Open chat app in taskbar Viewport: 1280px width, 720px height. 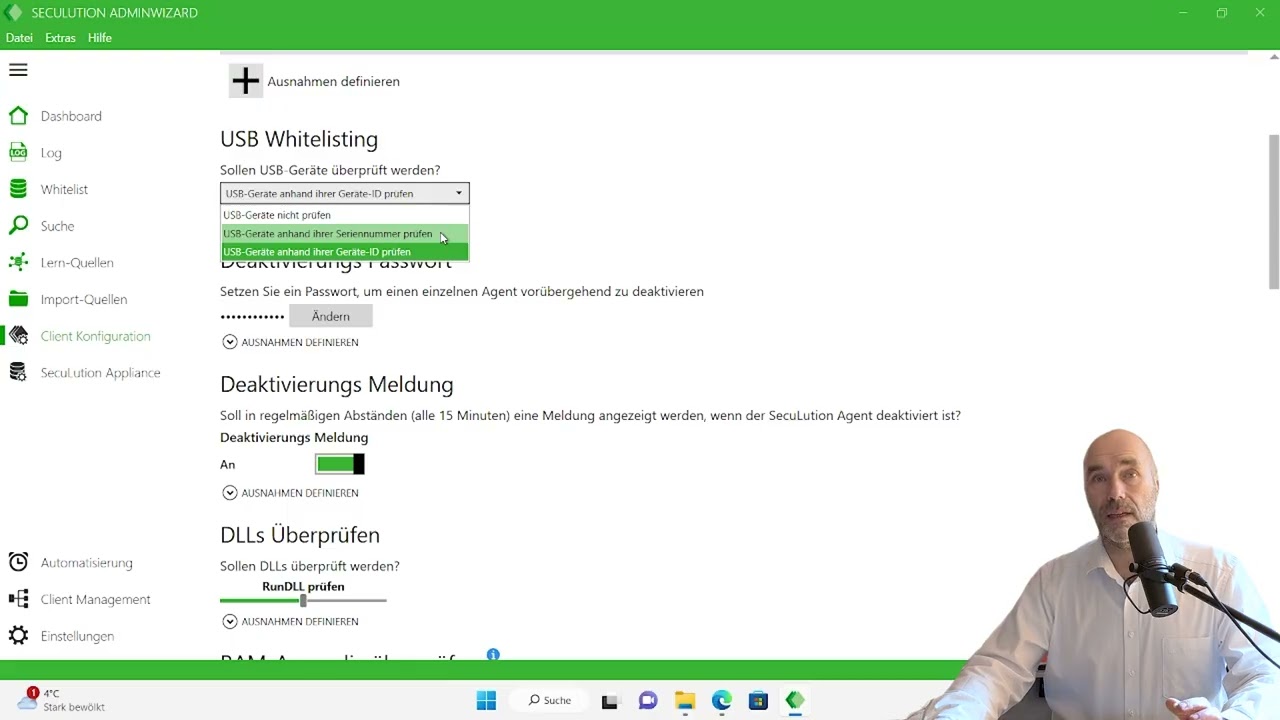coord(648,701)
